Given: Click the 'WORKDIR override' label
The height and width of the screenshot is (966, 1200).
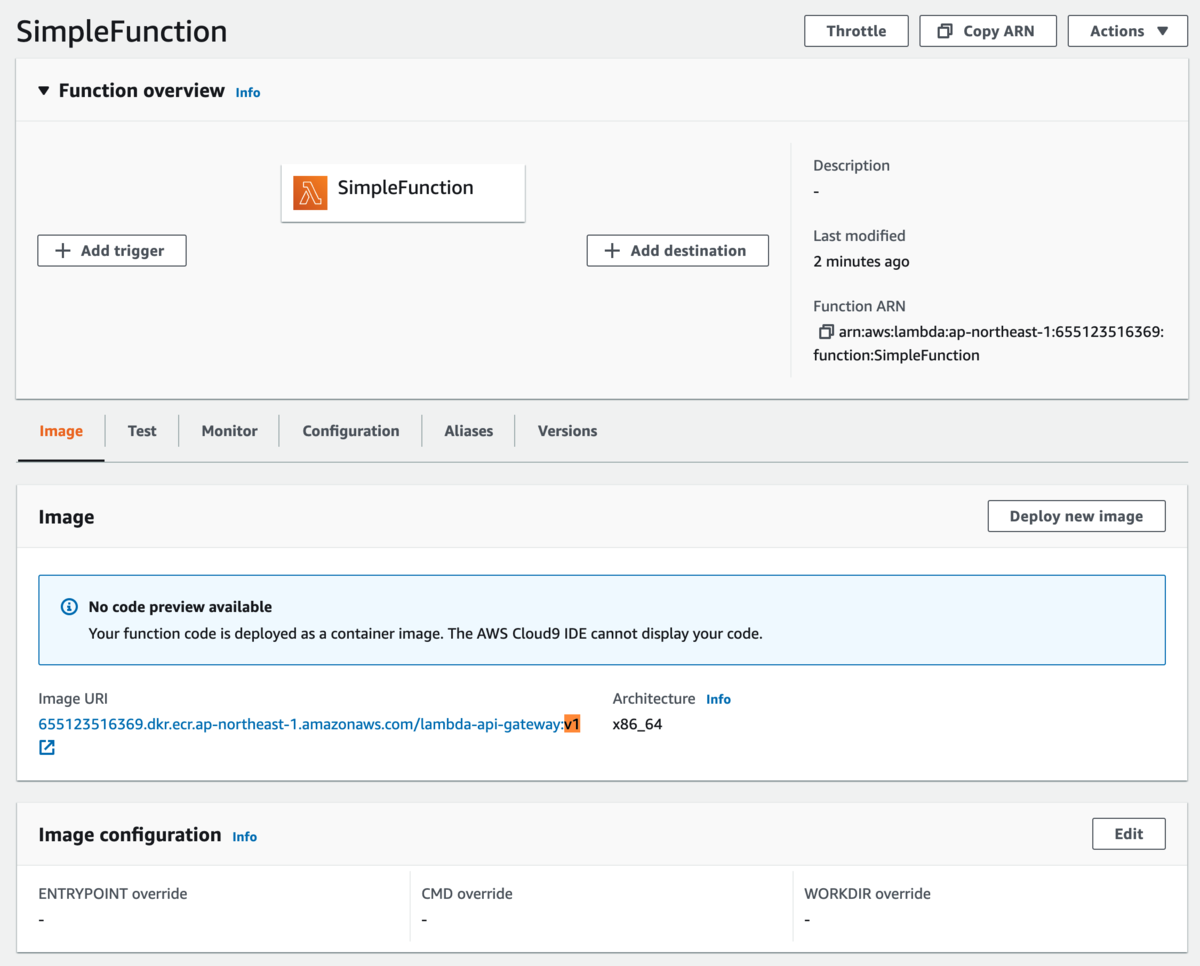Looking at the screenshot, I should pyautogui.click(x=867, y=894).
